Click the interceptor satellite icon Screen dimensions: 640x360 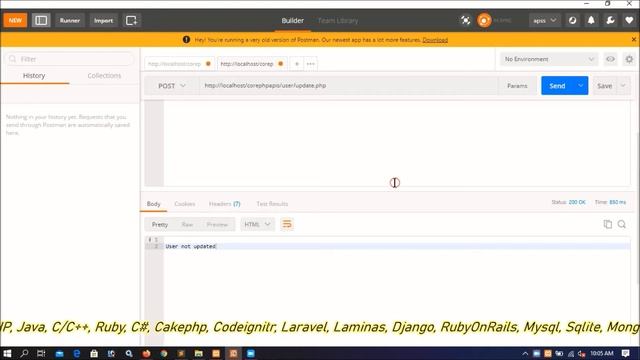click(465, 20)
